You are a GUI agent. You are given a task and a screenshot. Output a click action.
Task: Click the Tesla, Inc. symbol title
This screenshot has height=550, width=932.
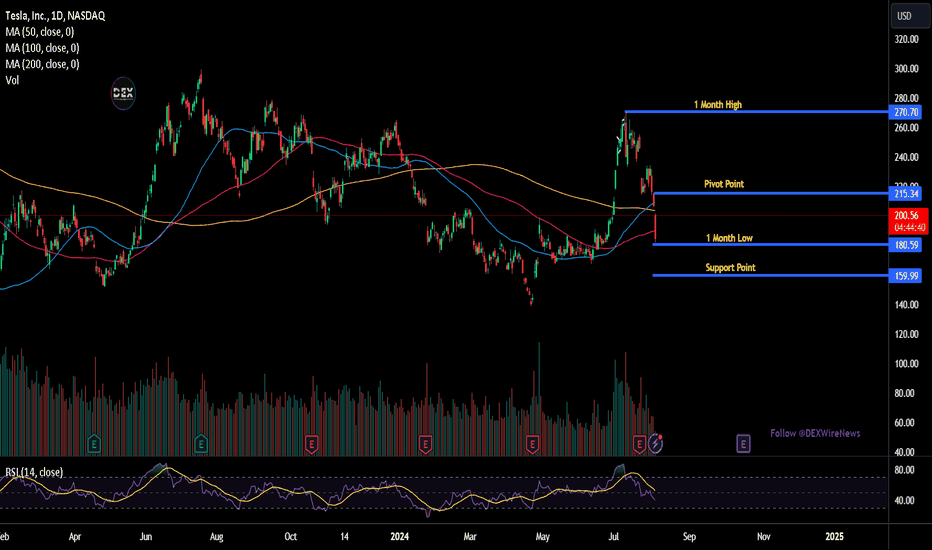55,16
